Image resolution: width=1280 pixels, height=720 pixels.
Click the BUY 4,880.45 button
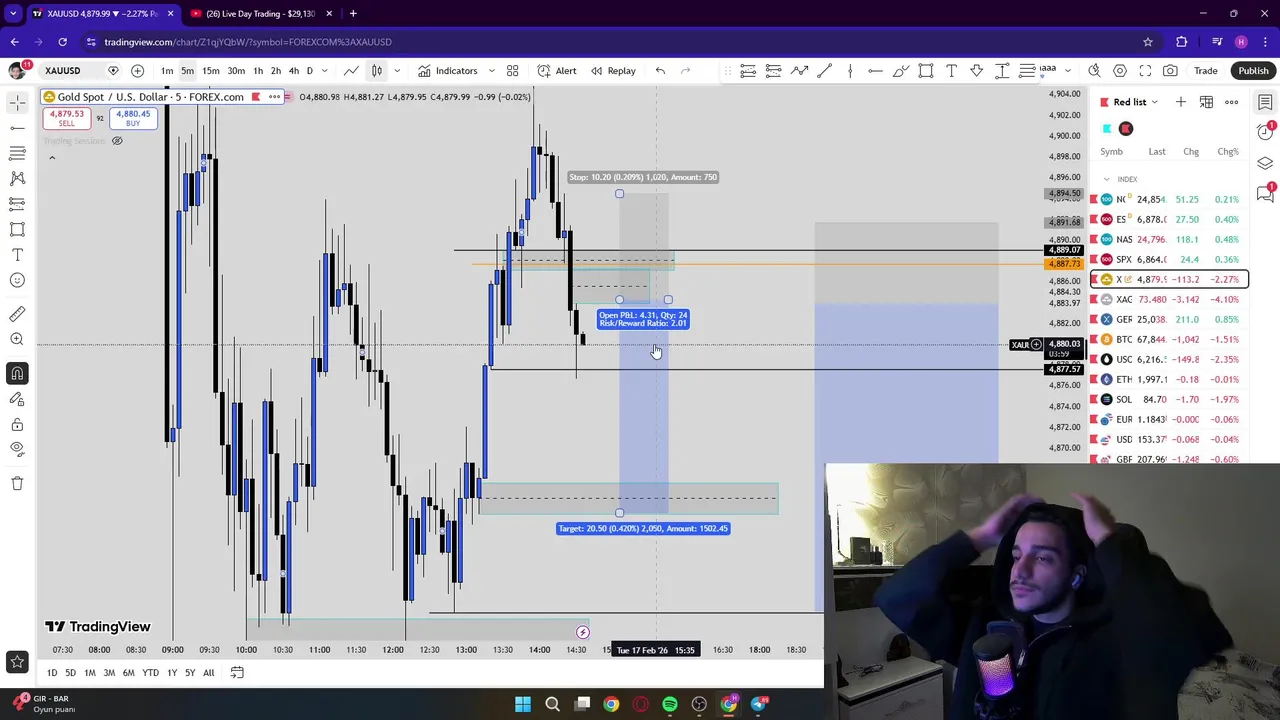[133, 118]
